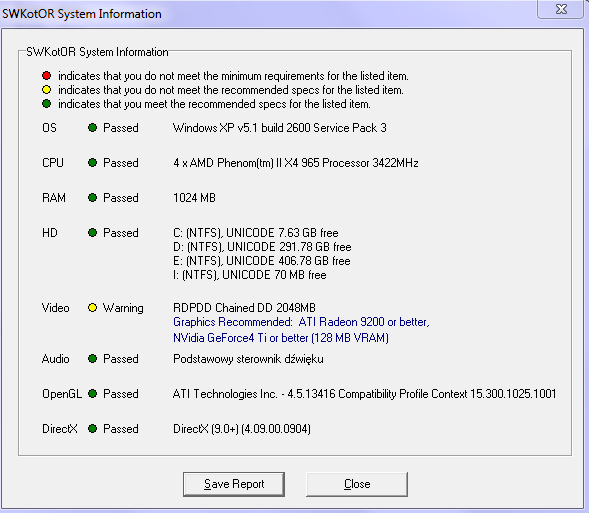Click the 'do not meet the minimum requirements' legend text
589x513 pixels.
[x=233, y=76]
